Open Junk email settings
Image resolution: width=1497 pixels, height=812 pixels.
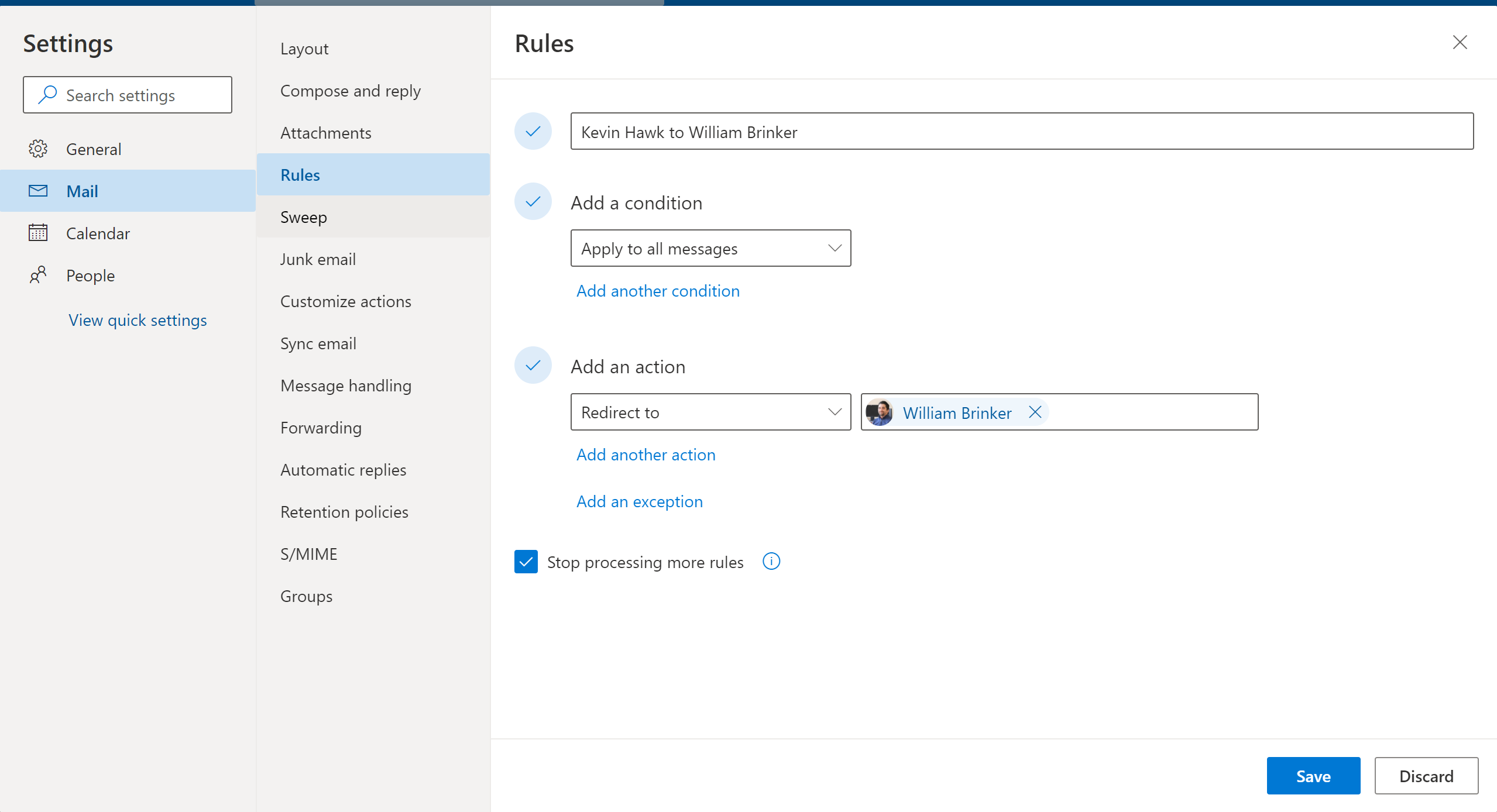373,259
